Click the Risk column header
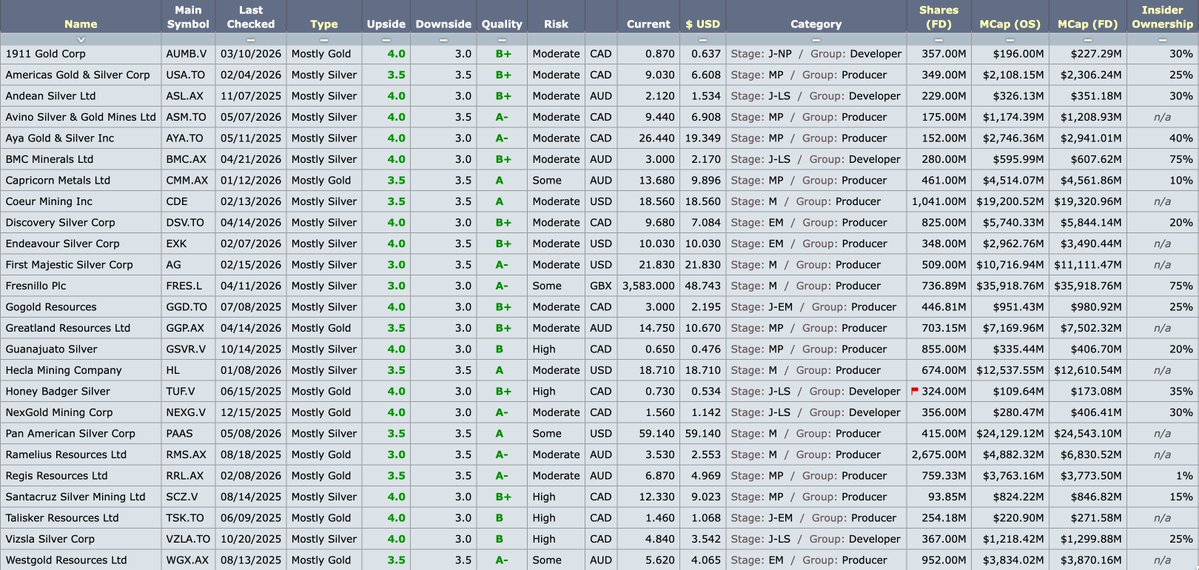This screenshot has width=1199, height=570. click(556, 24)
